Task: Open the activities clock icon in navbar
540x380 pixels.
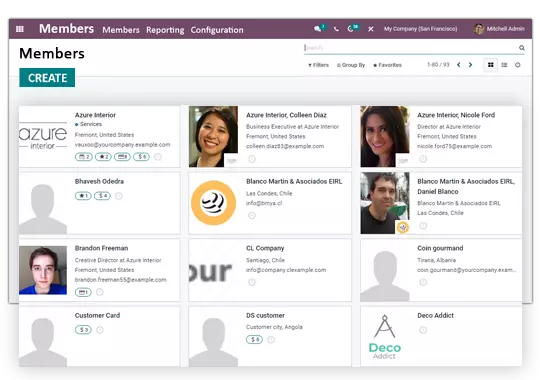Action: [350, 29]
